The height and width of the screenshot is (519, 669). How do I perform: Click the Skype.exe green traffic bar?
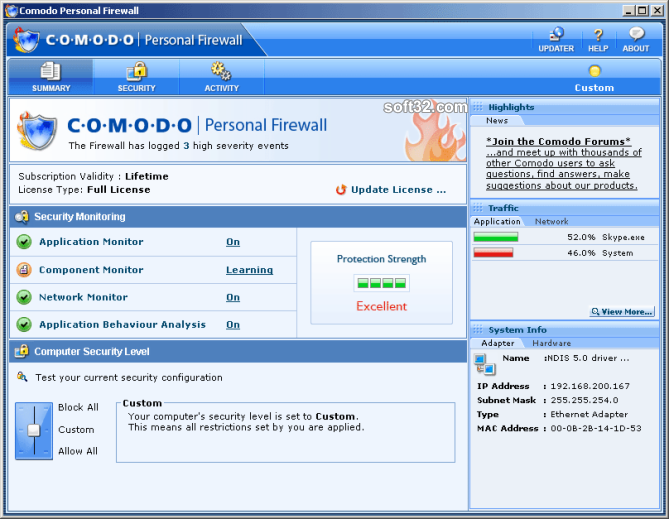pos(495,237)
